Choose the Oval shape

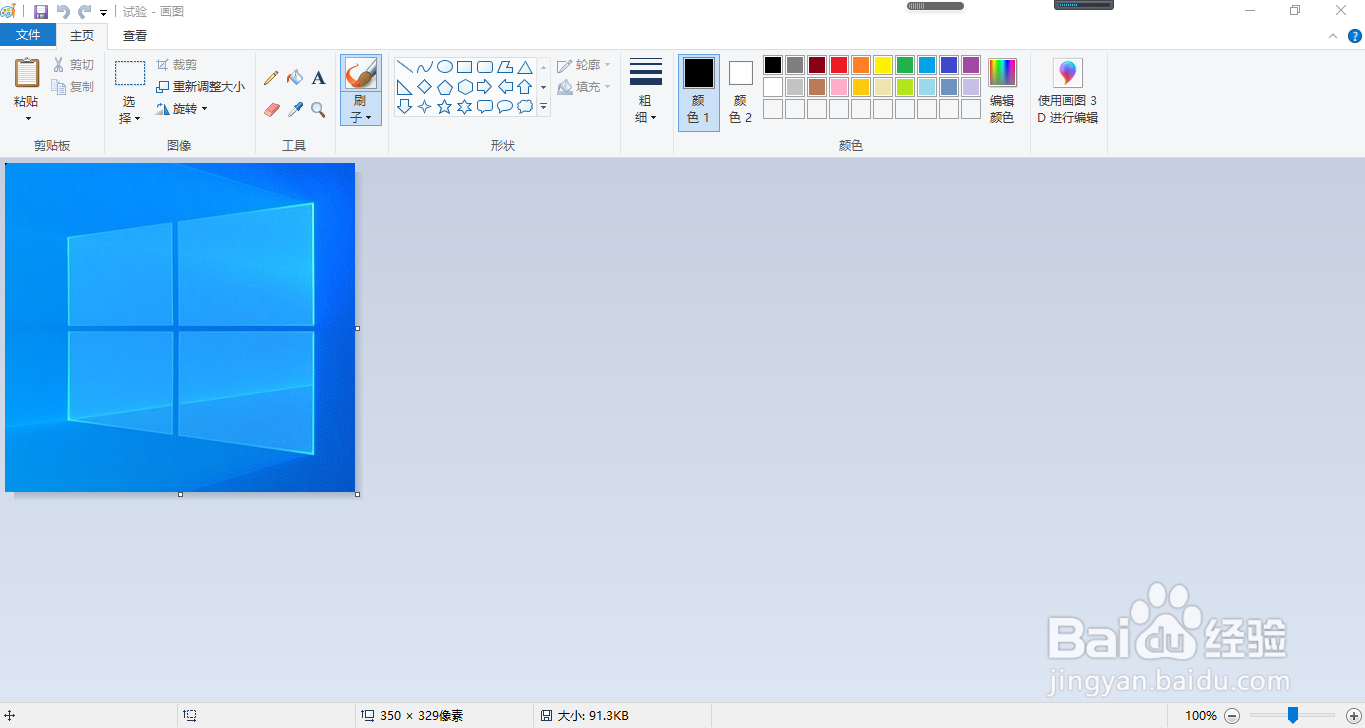445,67
